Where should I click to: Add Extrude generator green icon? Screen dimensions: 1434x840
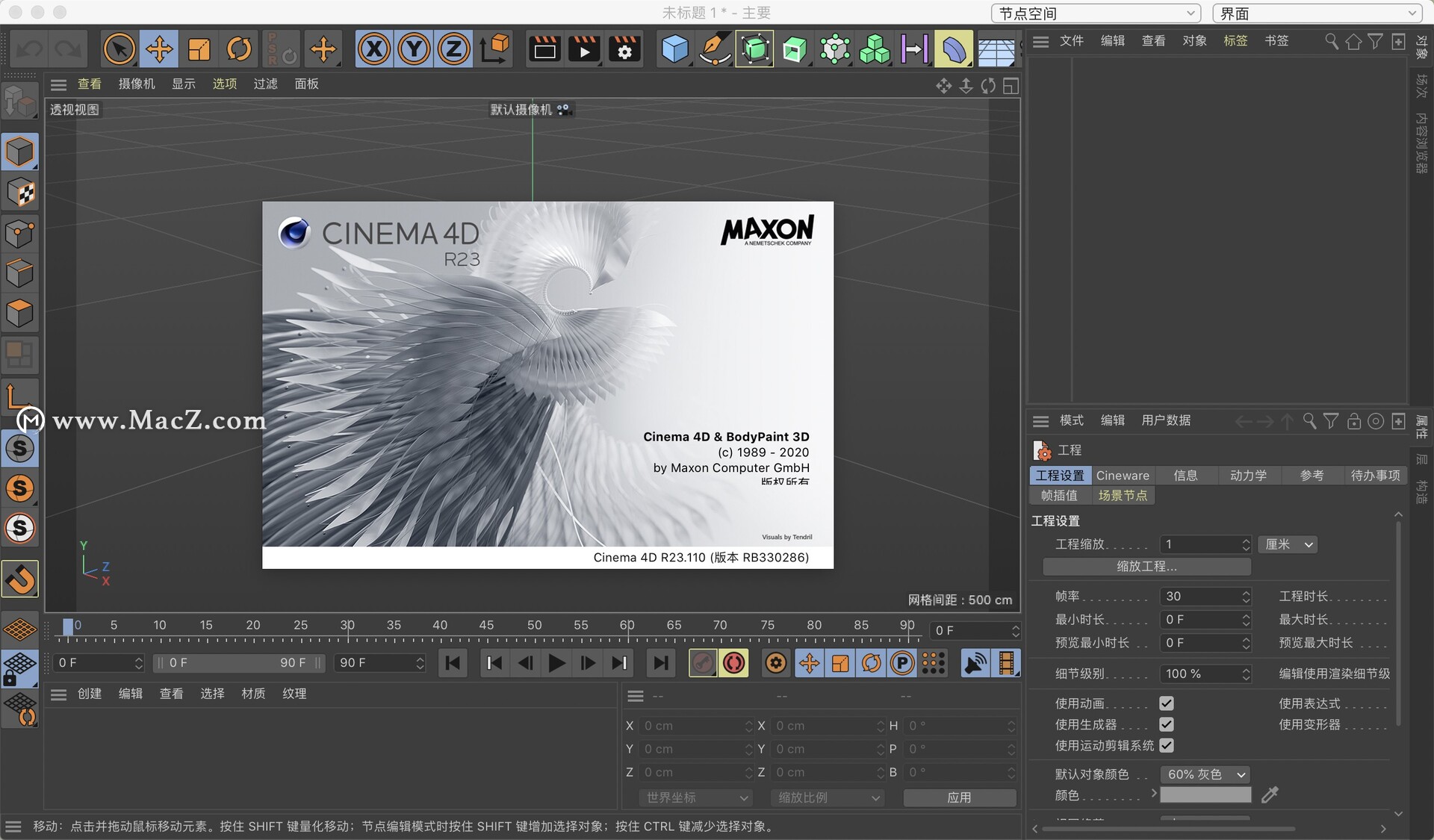click(x=795, y=49)
